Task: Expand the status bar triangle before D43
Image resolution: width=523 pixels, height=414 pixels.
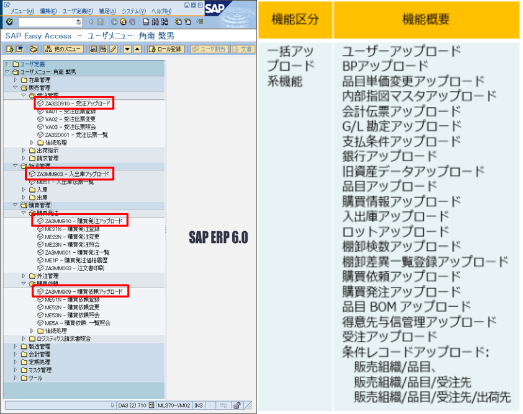Action: click(112, 405)
